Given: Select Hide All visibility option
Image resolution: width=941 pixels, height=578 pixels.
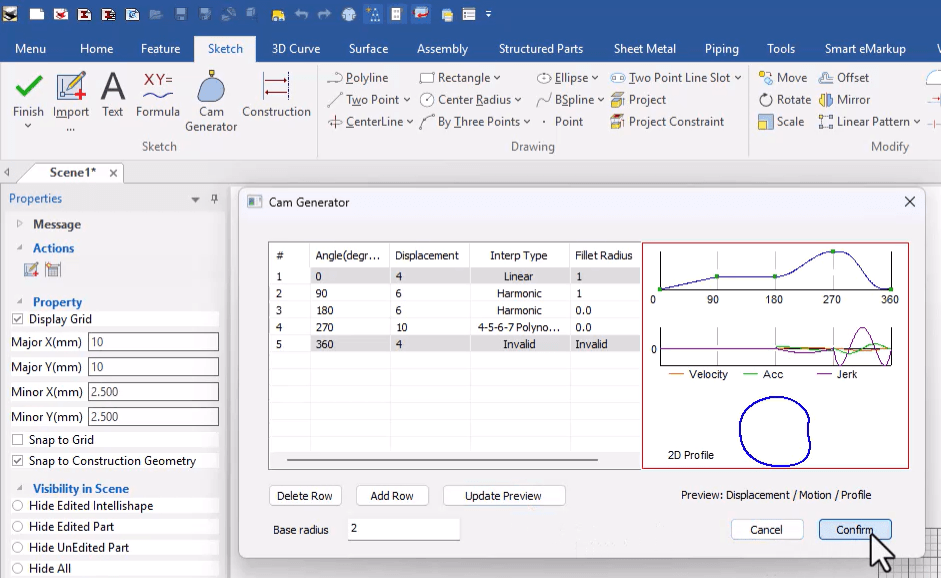Looking at the screenshot, I should tap(16, 567).
